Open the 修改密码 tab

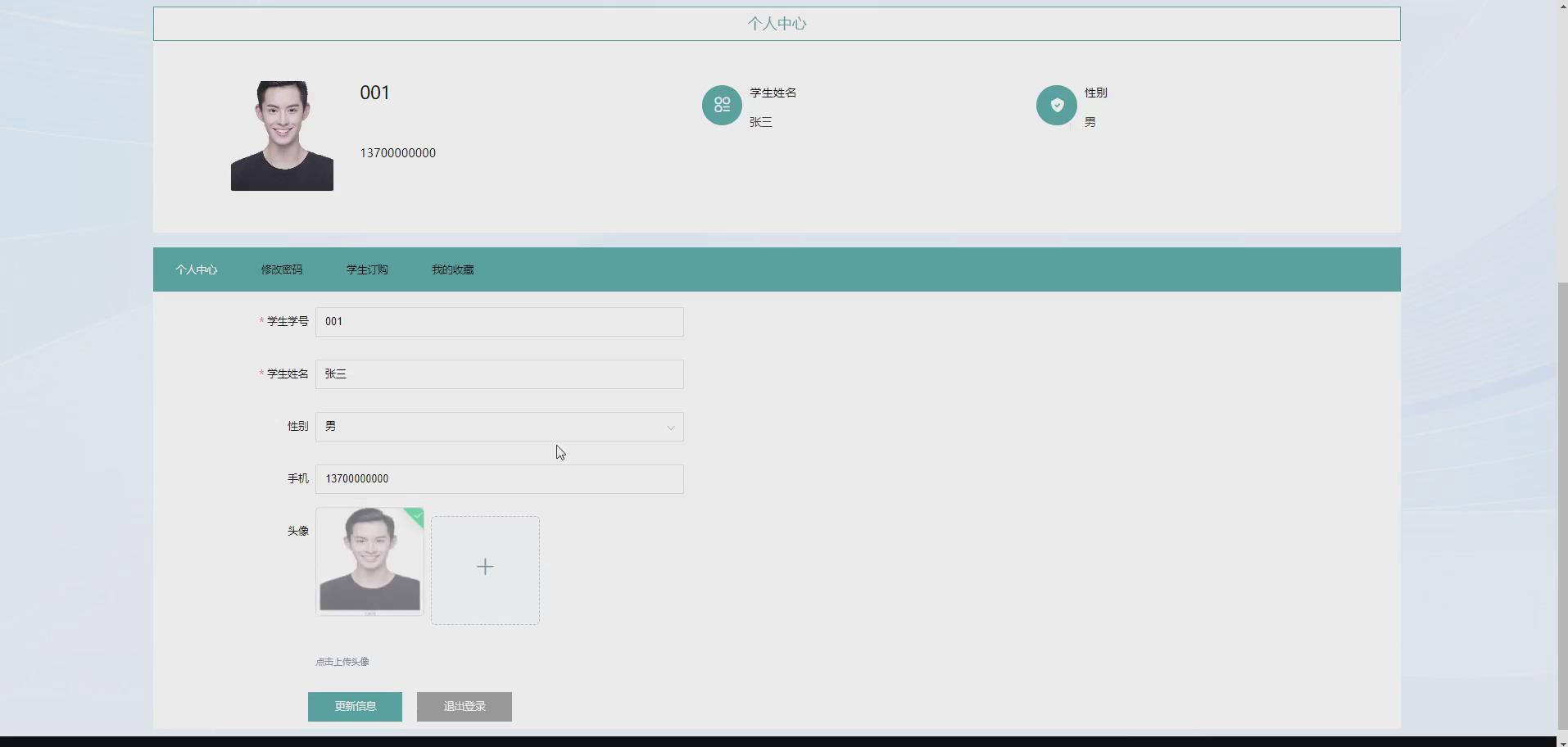pos(282,269)
